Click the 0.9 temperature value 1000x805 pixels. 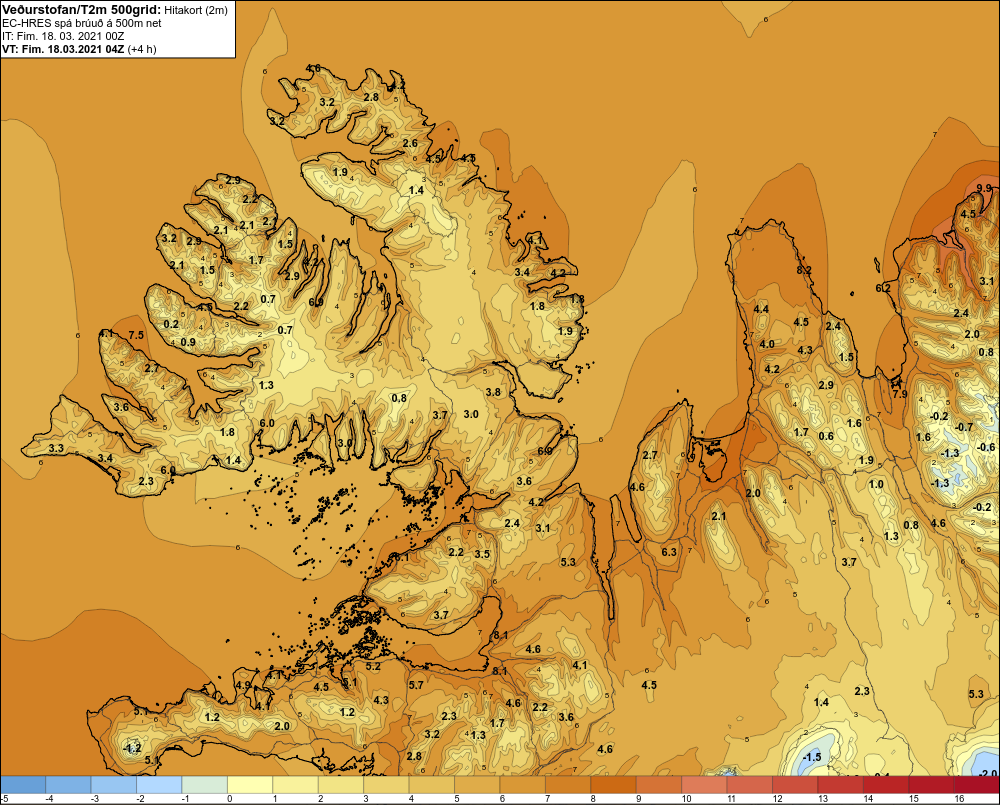pyautogui.click(x=188, y=343)
